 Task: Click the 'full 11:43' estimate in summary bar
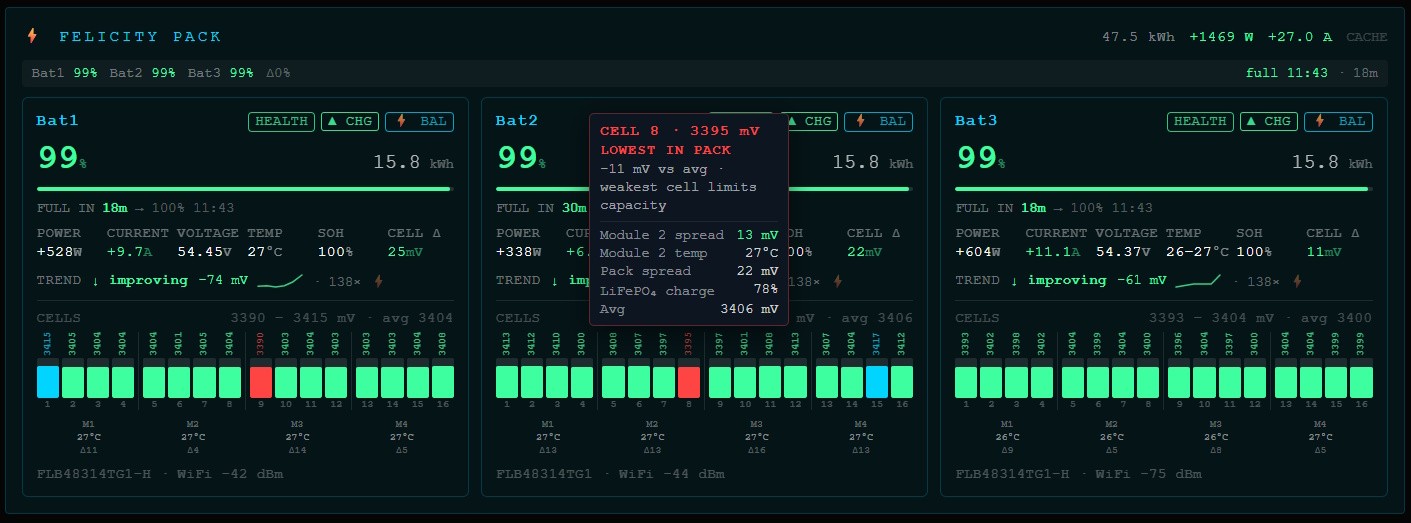[x=1286, y=73]
